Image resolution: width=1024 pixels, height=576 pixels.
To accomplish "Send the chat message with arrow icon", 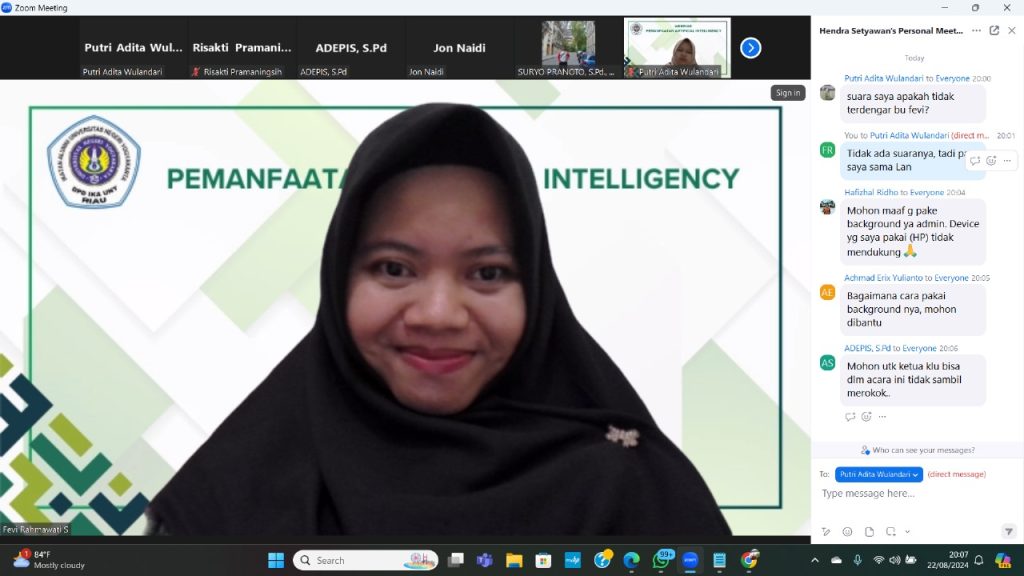I will coord(1008,531).
